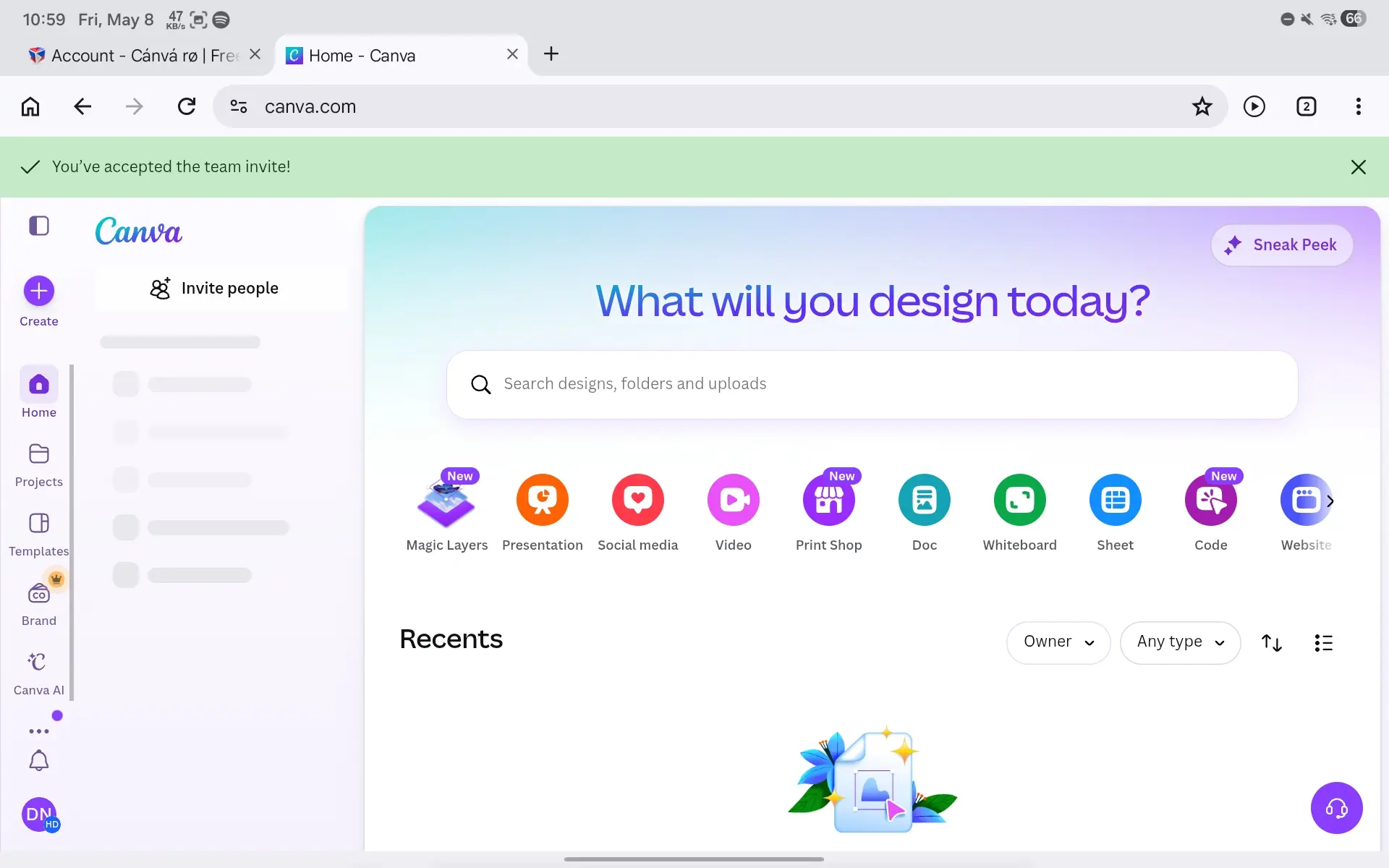Open Templates in the sidebar
This screenshot has width=1389, height=868.
click(39, 535)
